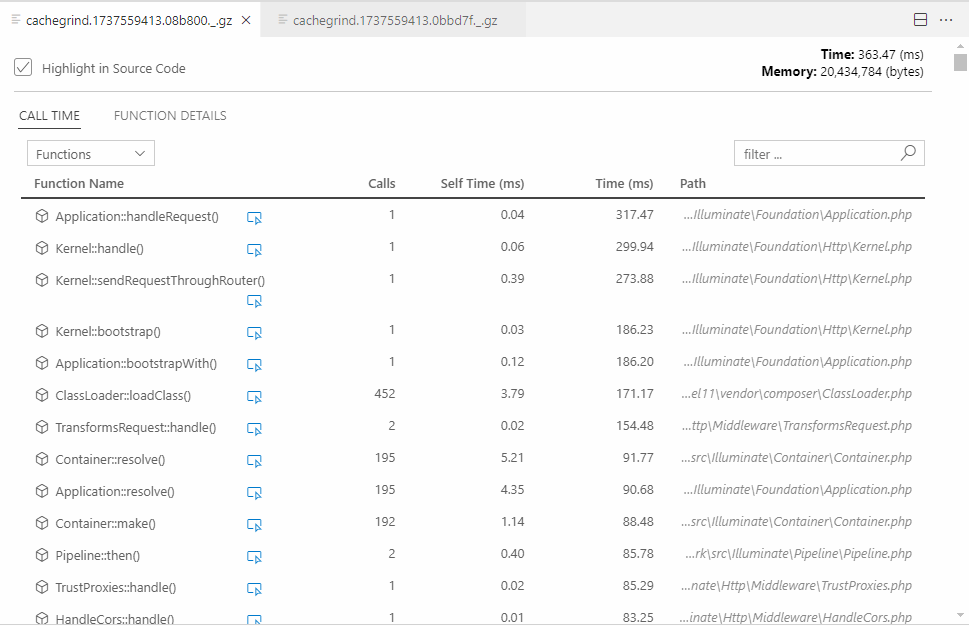Click cube icon beside ClassLoader::loadClass()
Image resolution: width=969 pixels, height=626 pixels.
pyautogui.click(x=41, y=395)
